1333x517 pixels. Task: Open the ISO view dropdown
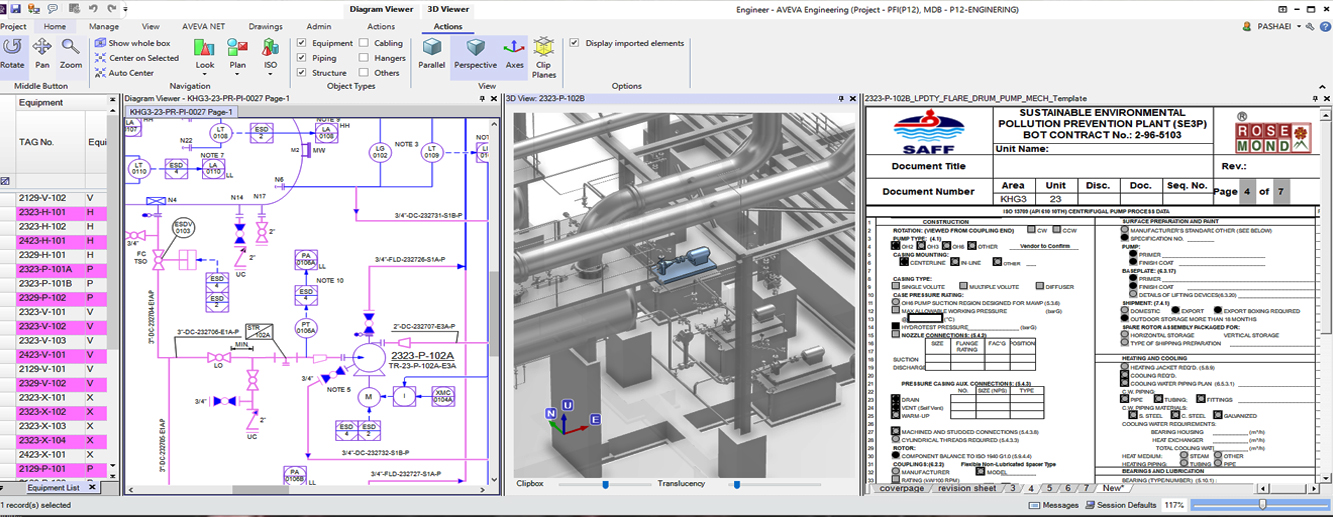coord(270,65)
